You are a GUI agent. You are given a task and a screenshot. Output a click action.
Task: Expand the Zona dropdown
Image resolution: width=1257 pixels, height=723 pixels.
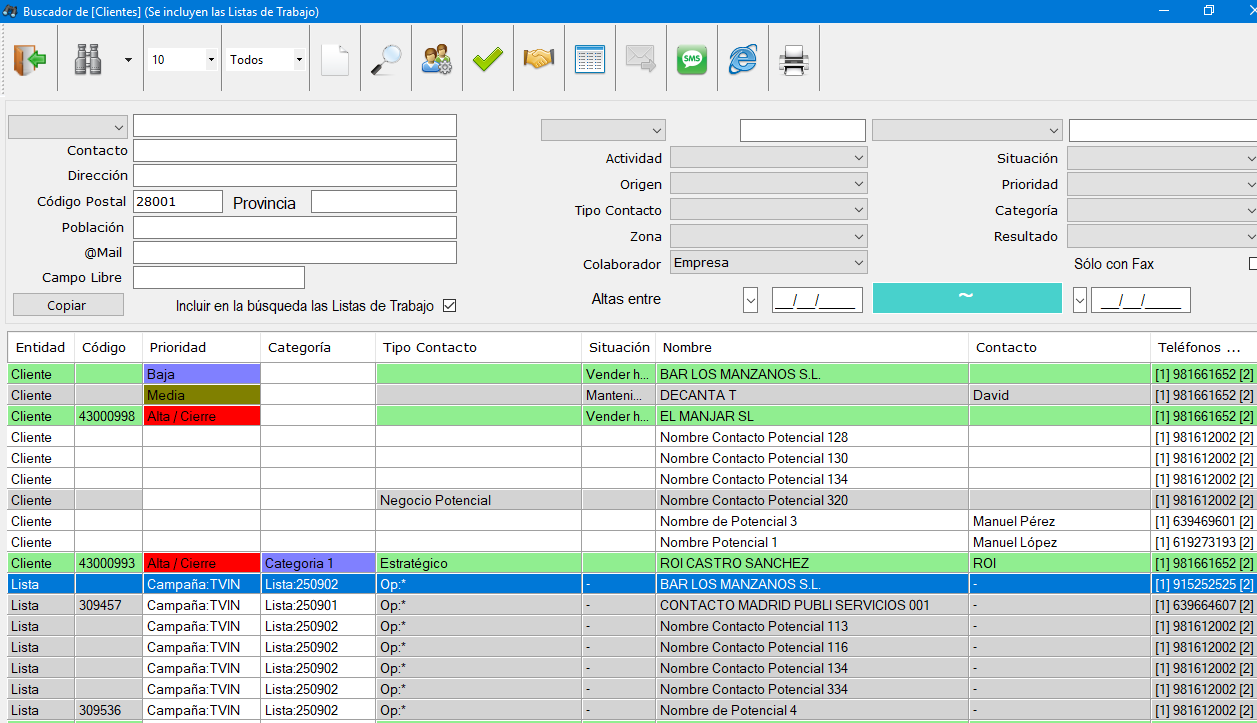click(x=768, y=237)
